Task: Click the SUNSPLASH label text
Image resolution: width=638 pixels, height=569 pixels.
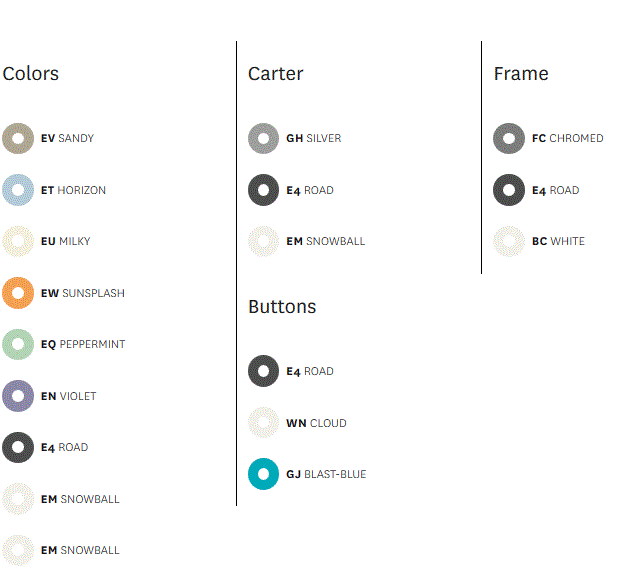Action: tap(93, 293)
